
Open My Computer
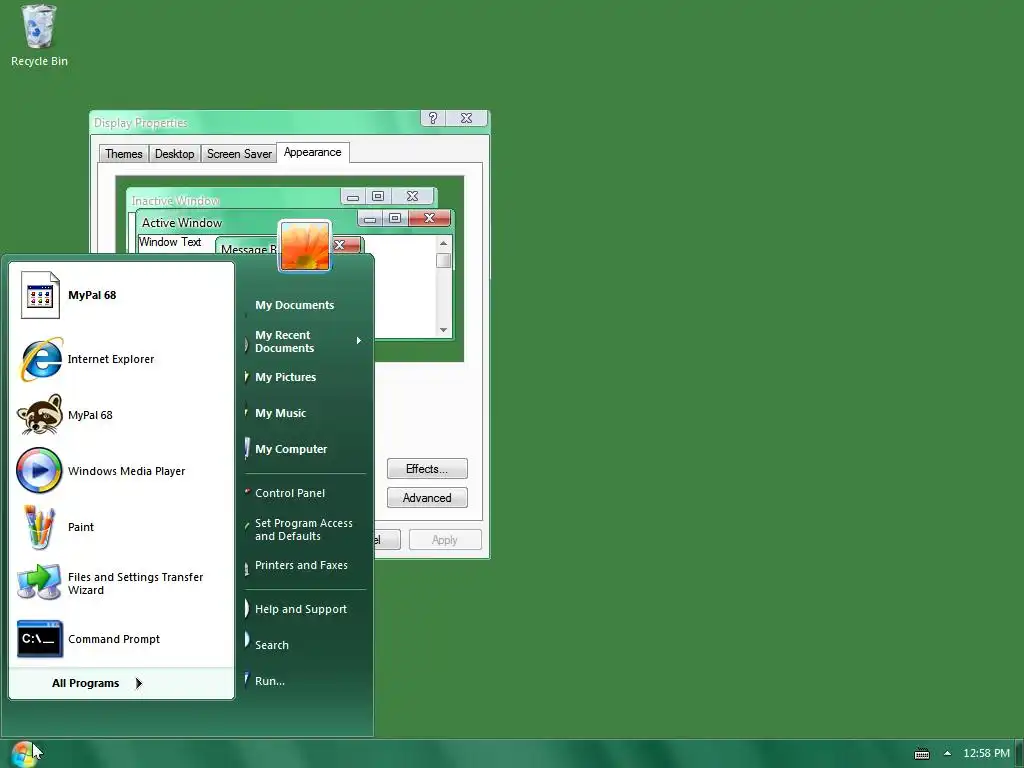pyautogui.click(x=305, y=449)
